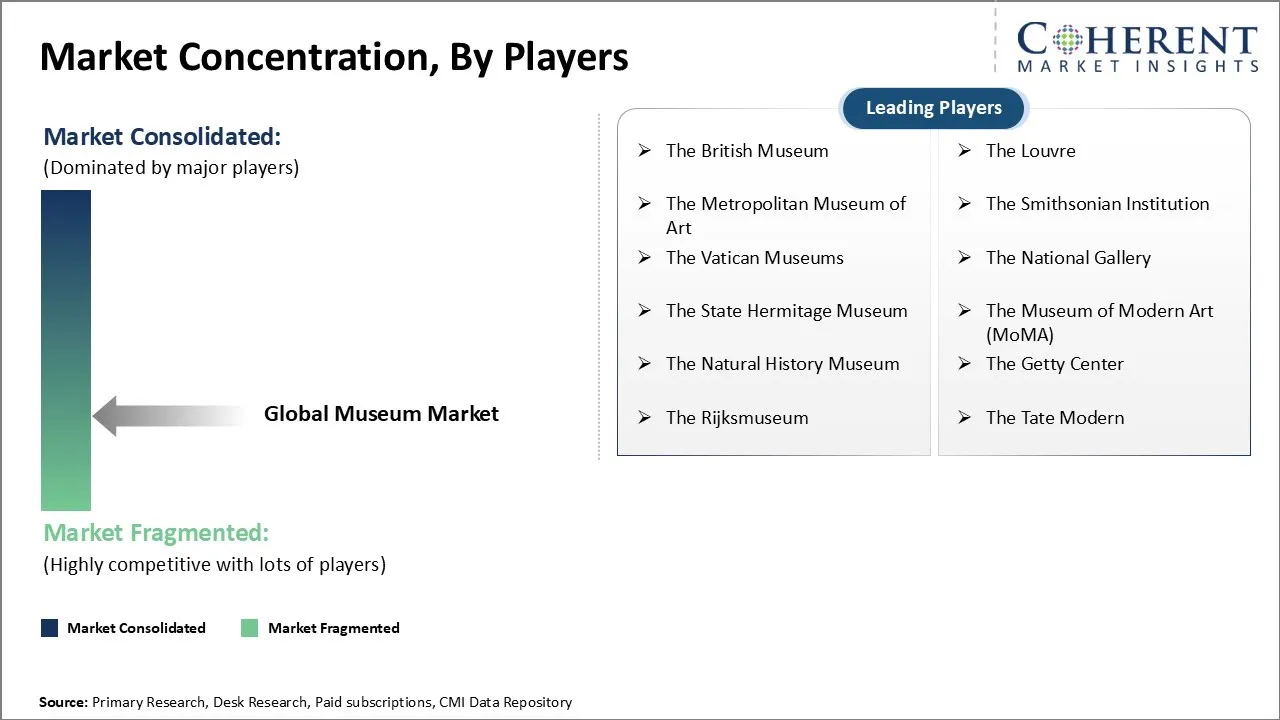Click the gray arrow pointing at the bar

[x=168, y=415]
